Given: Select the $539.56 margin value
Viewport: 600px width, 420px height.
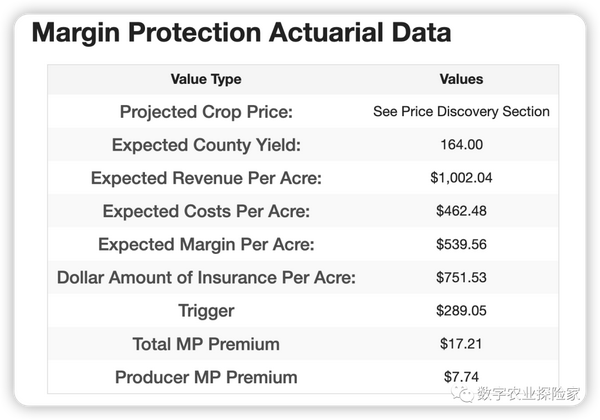Looking at the screenshot, I should tap(461, 244).
